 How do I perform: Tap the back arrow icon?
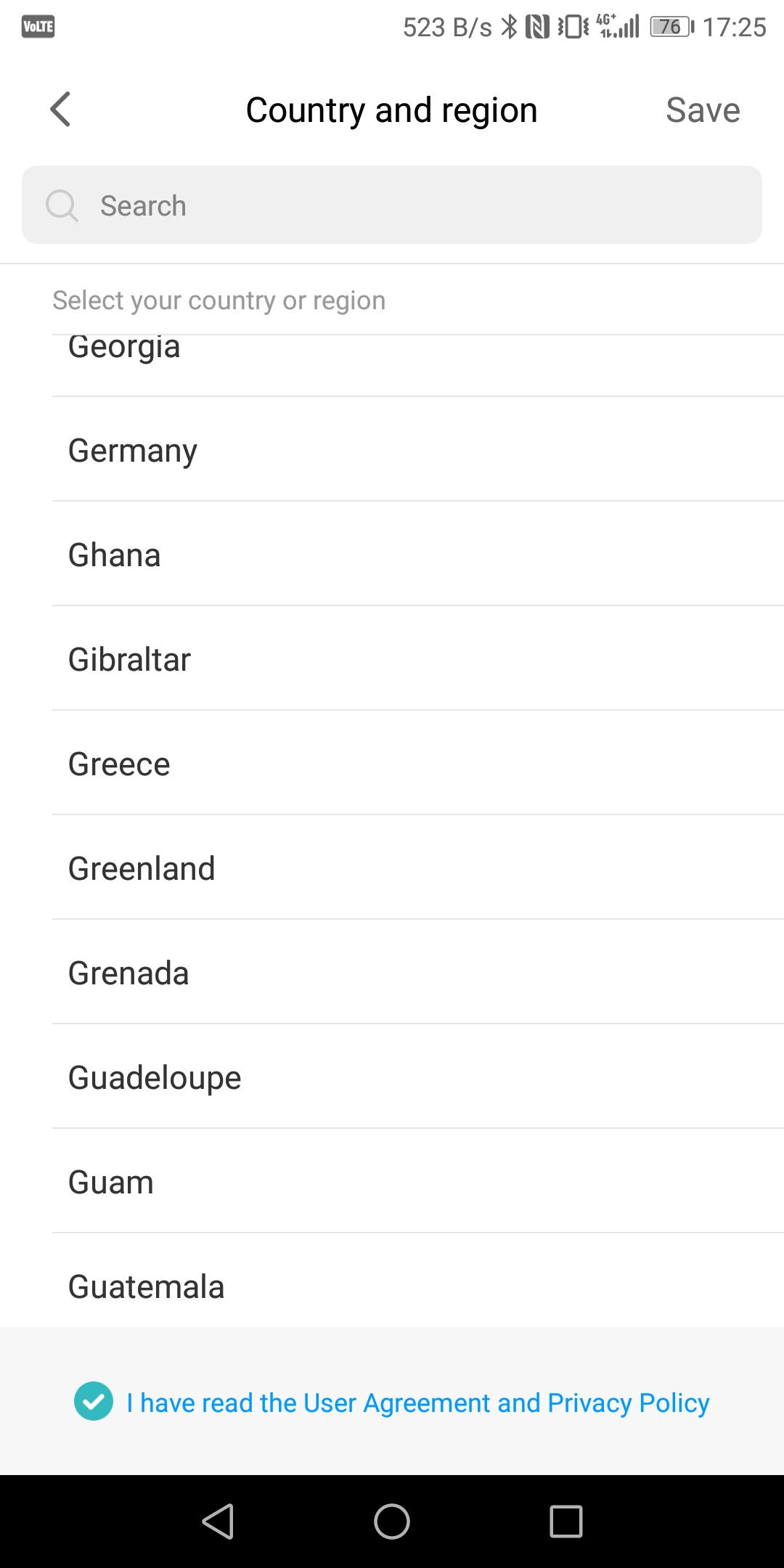[61, 110]
